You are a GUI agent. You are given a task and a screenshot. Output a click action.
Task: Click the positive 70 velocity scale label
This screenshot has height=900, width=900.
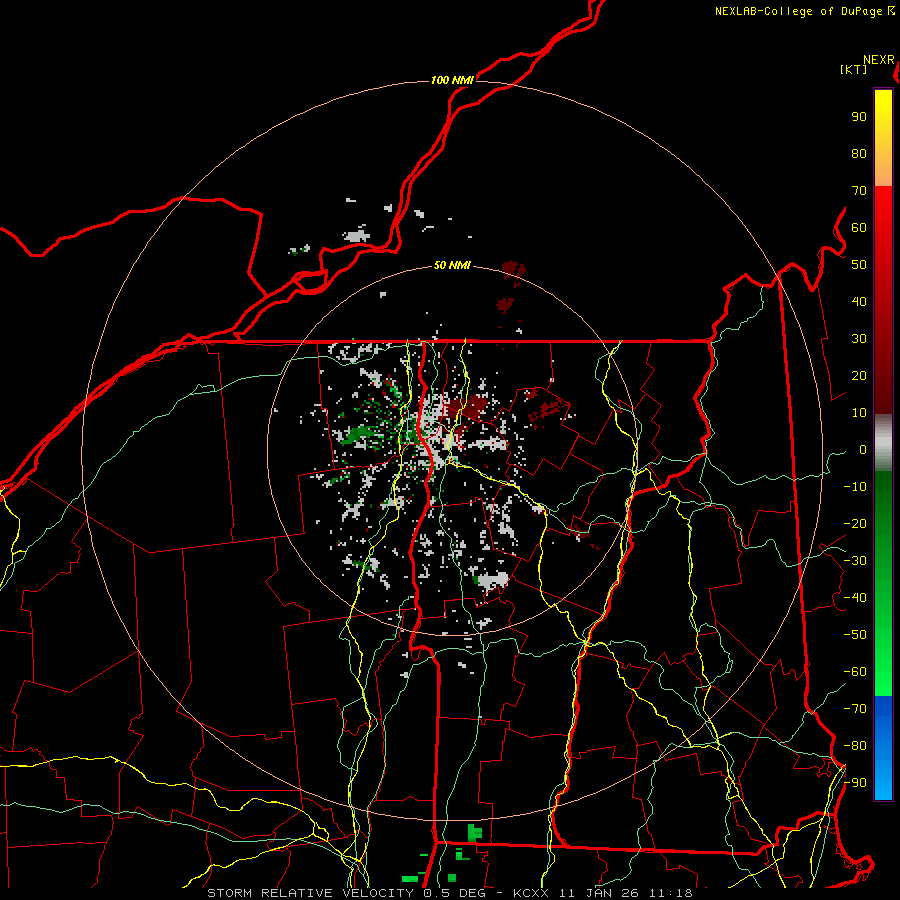point(859,191)
